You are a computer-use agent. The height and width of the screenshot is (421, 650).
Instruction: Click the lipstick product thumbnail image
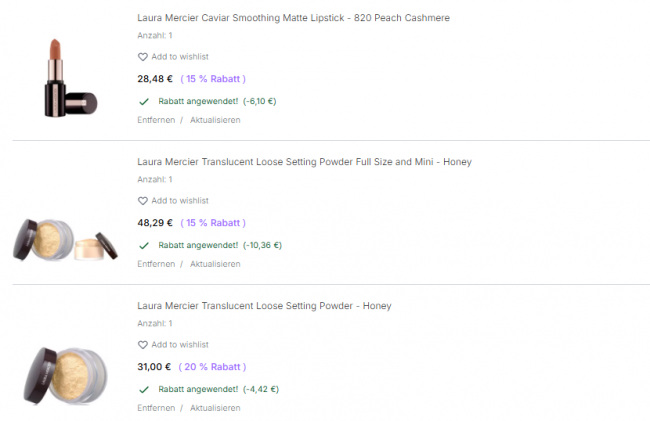coord(70,78)
